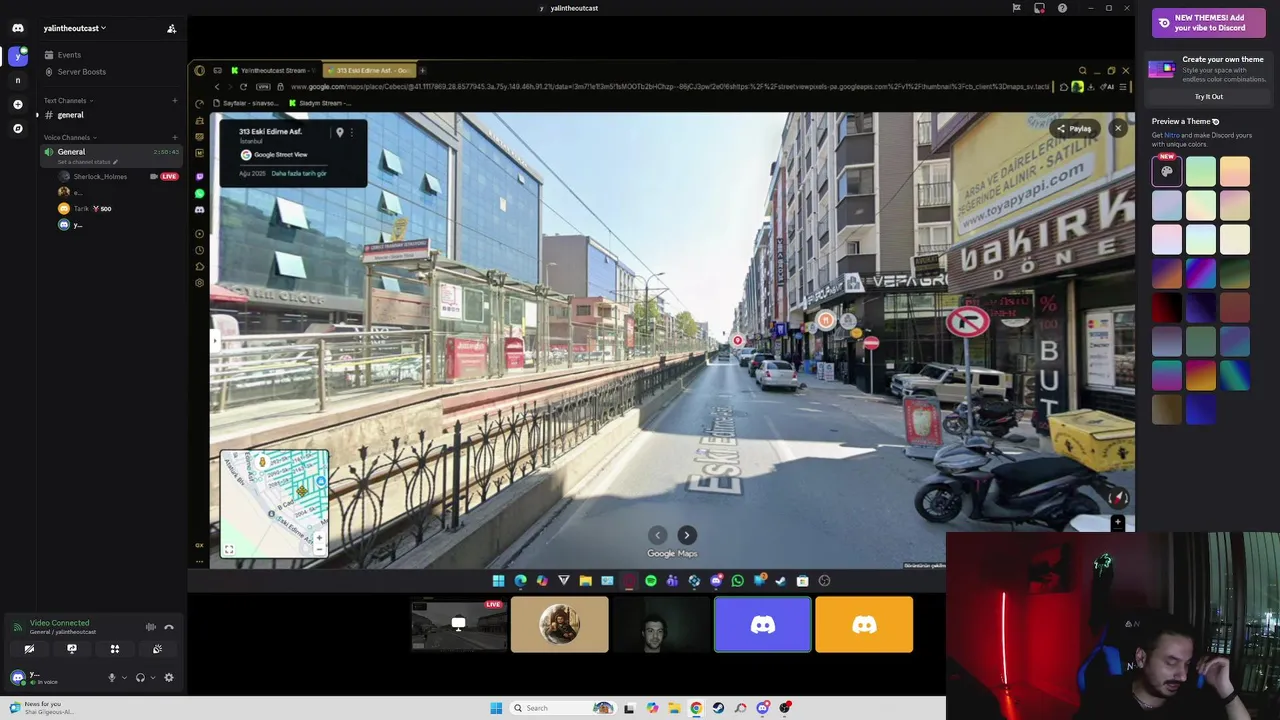Open Discord help icon in title bar
The width and height of the screenshot is (1280, 720).
1062,8
